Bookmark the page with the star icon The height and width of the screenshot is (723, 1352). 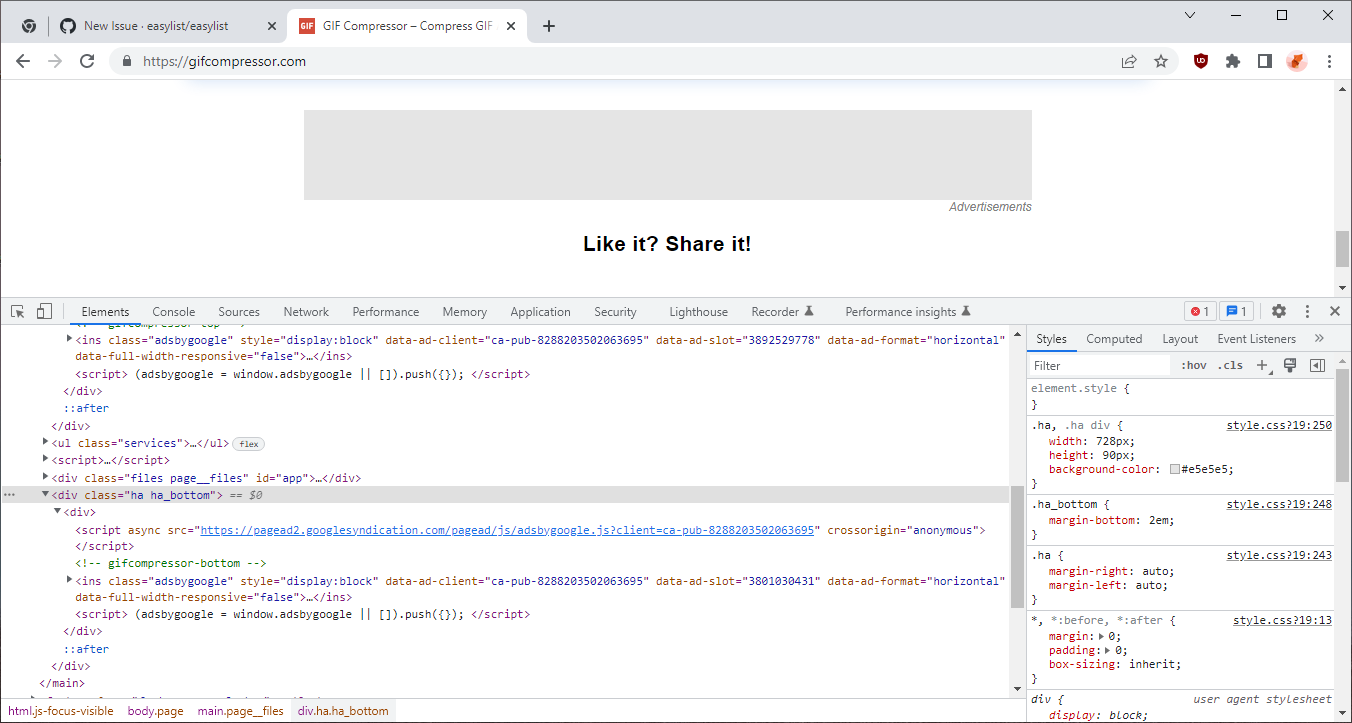(x=1161, y=61)
